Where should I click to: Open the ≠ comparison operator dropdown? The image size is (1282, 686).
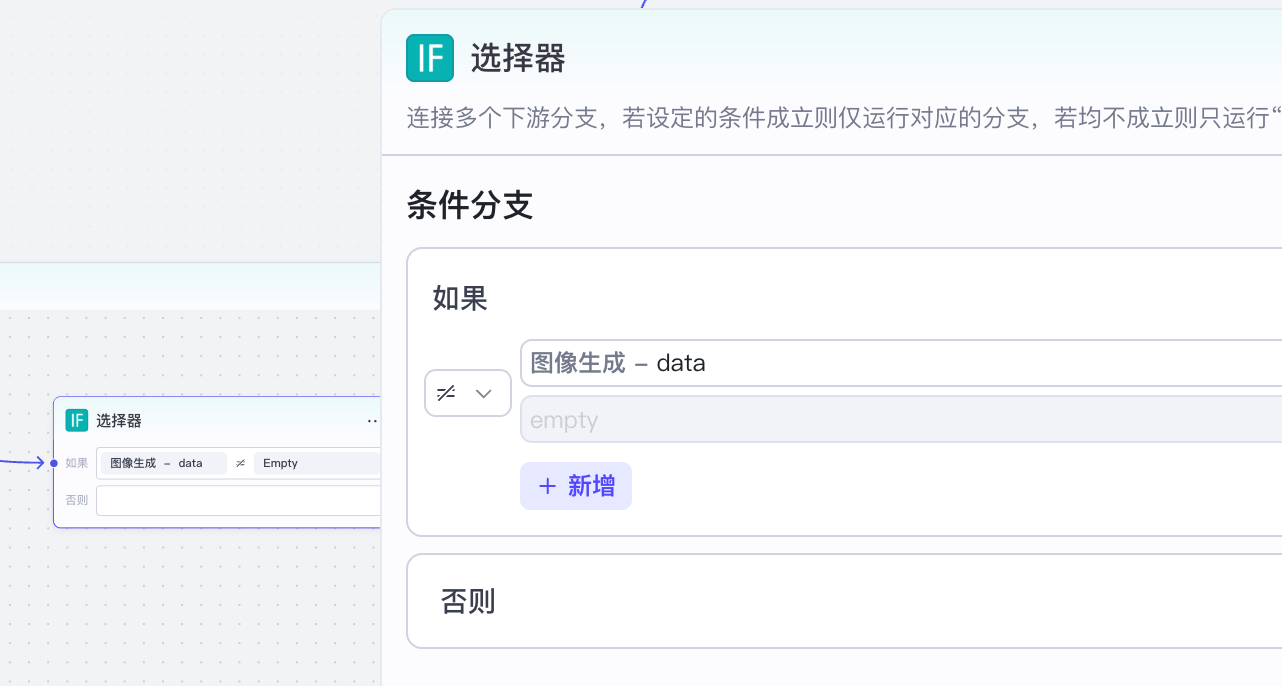click(x=468, y=393)
